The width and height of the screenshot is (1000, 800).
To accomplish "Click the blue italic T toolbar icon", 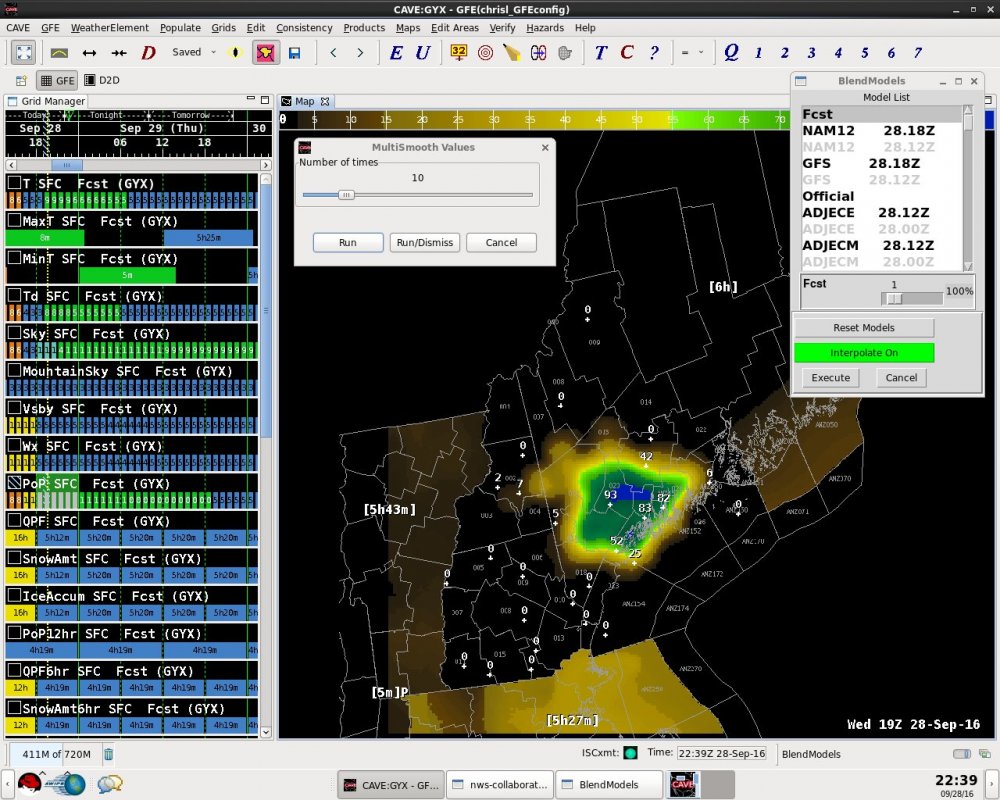I will [x=601, y=52].
